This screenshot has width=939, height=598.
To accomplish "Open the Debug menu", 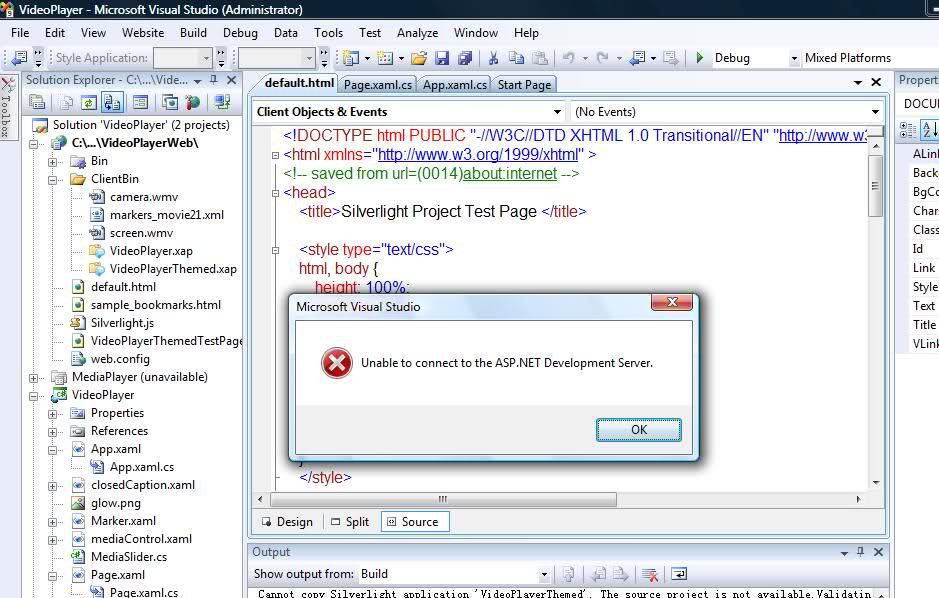I will [240, 33].
